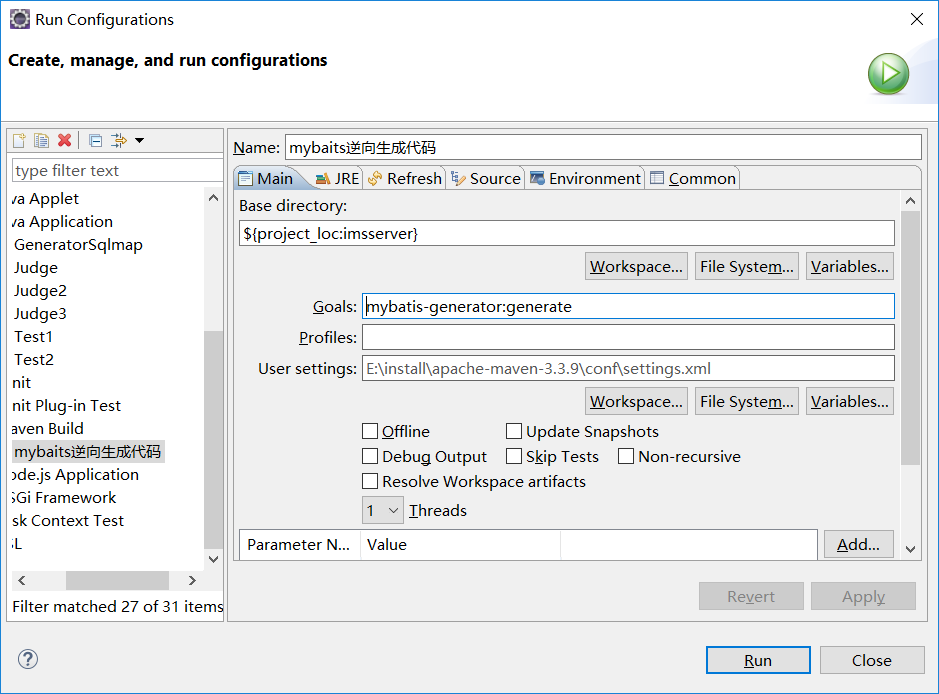Select the GeneratorSqlmap configuration
The image size is (939, 694).
click(79, 244)
